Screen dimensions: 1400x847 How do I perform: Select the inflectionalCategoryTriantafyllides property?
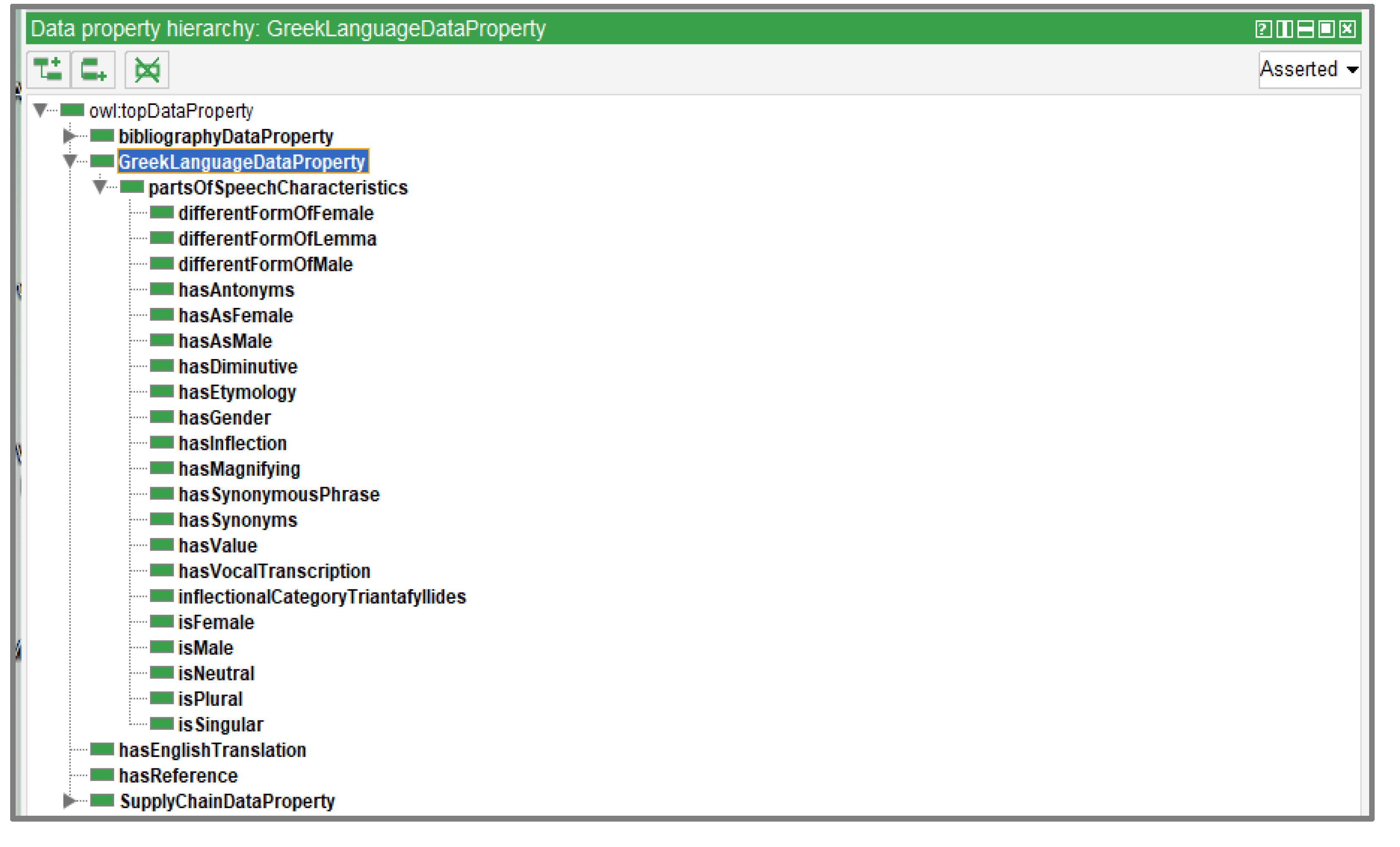tap(322, 597)
